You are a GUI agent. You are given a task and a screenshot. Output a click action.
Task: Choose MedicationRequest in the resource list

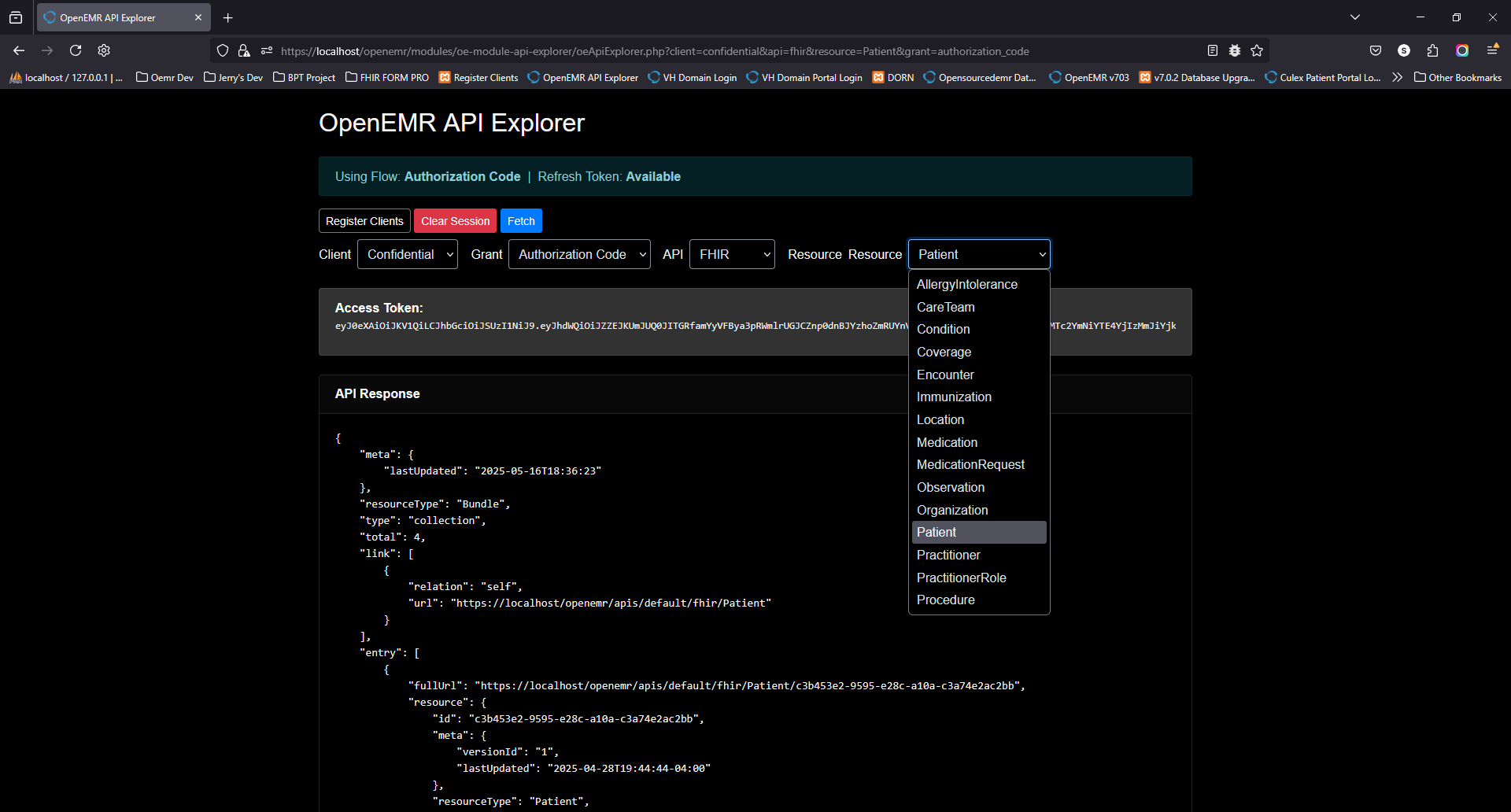click(x=979, y=464)
